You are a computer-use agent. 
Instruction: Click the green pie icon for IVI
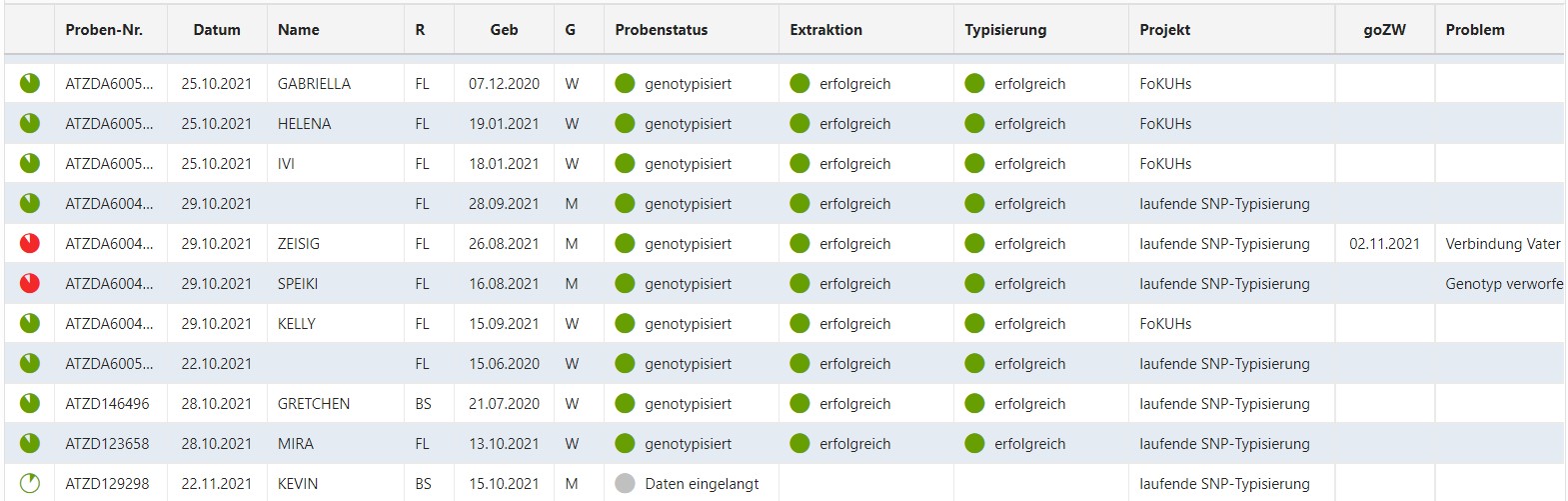click(x=30, y=163)
